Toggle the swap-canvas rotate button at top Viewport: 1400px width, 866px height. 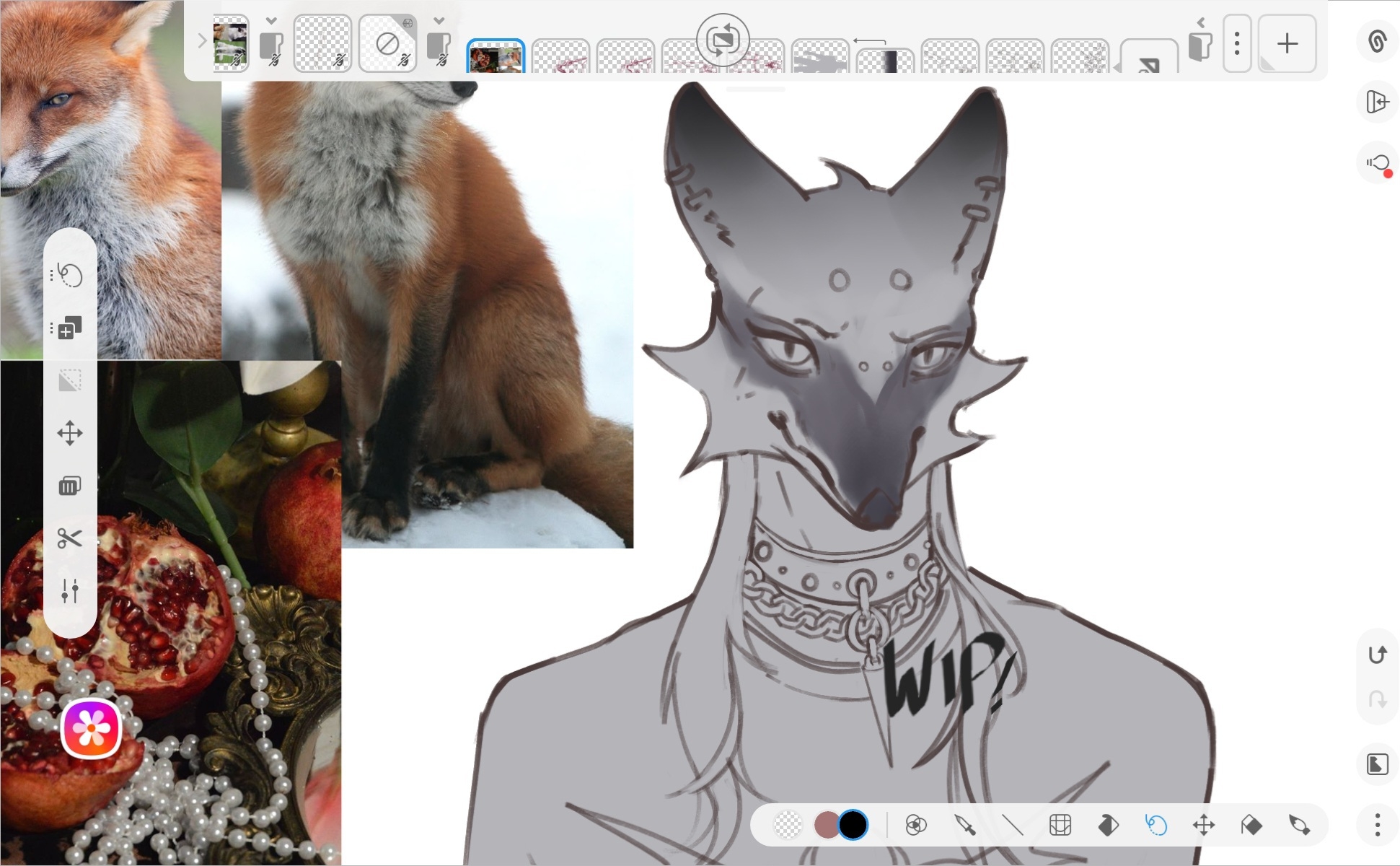pos(723,40)
